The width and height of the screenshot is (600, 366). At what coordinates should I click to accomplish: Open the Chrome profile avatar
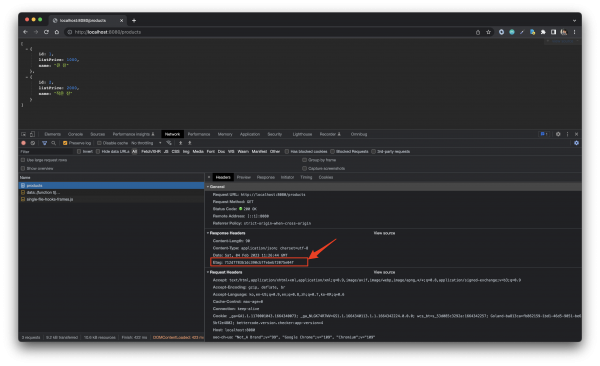[564, 32]
